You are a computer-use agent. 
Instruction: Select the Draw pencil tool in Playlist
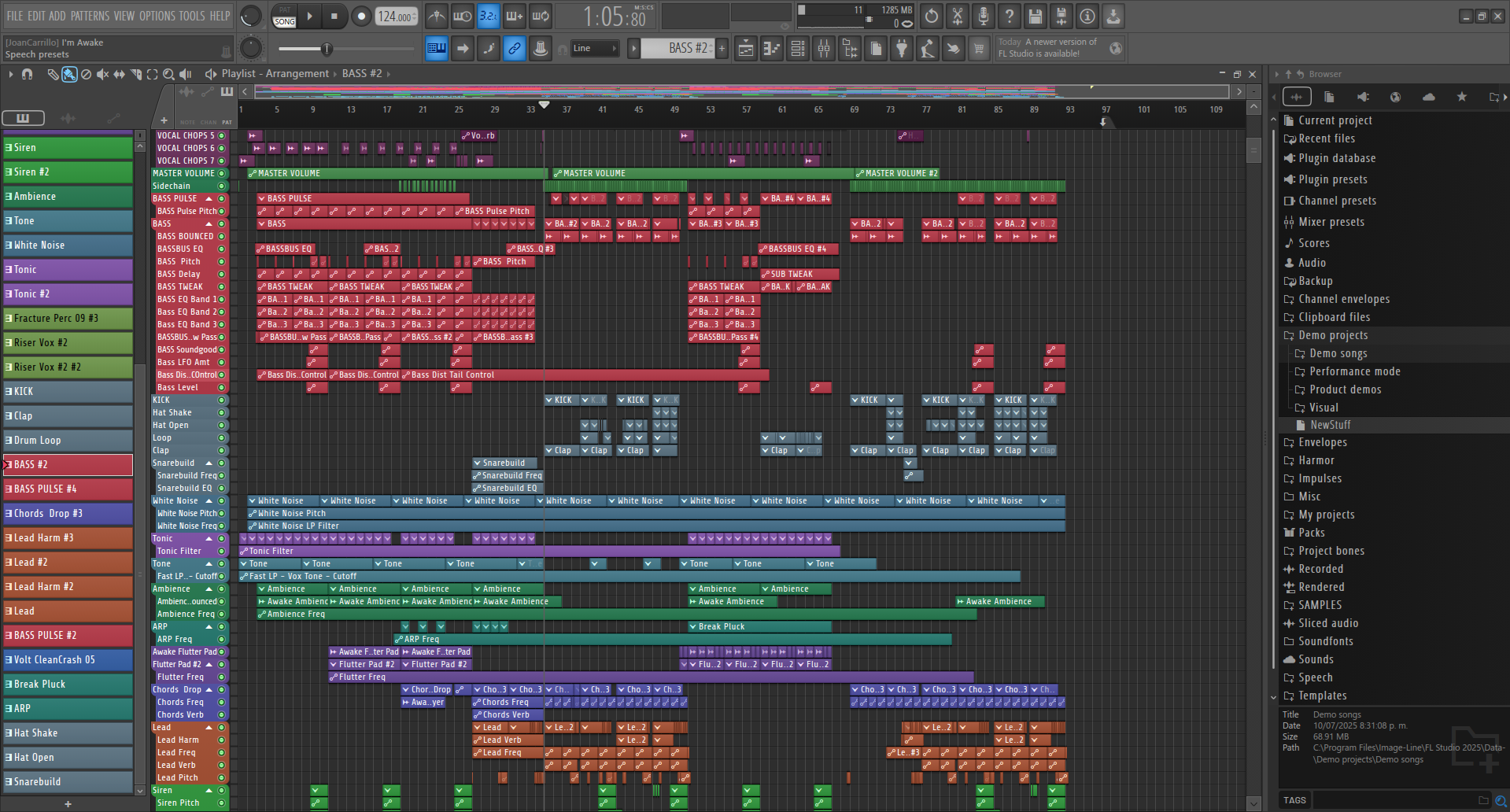(x=53, y=74)
